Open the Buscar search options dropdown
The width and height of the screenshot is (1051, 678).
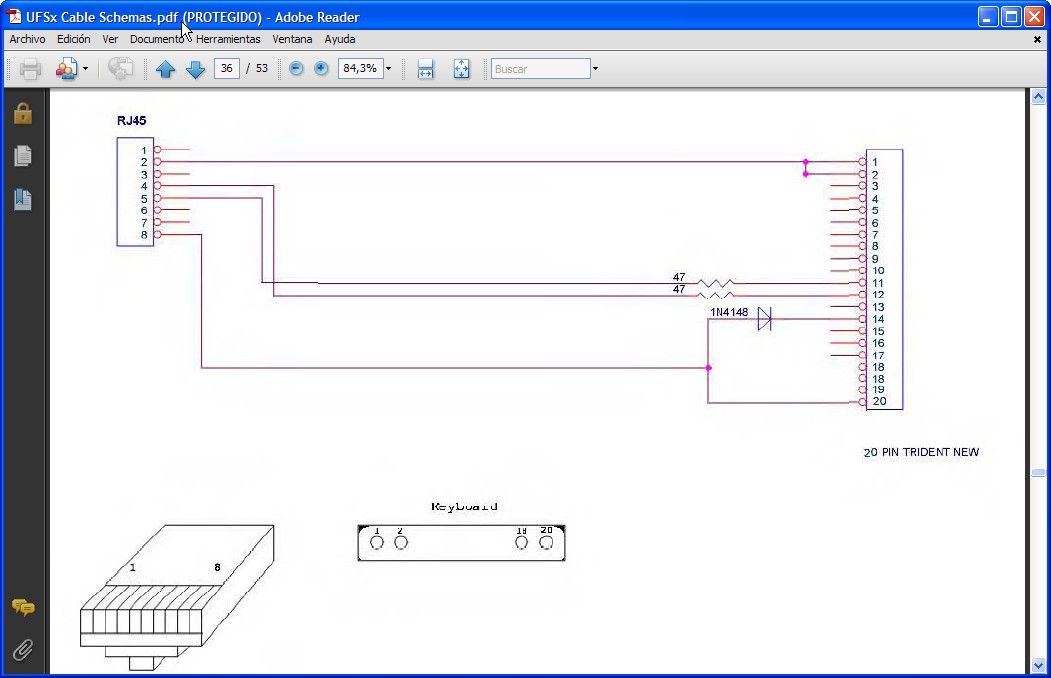(595, 68)
